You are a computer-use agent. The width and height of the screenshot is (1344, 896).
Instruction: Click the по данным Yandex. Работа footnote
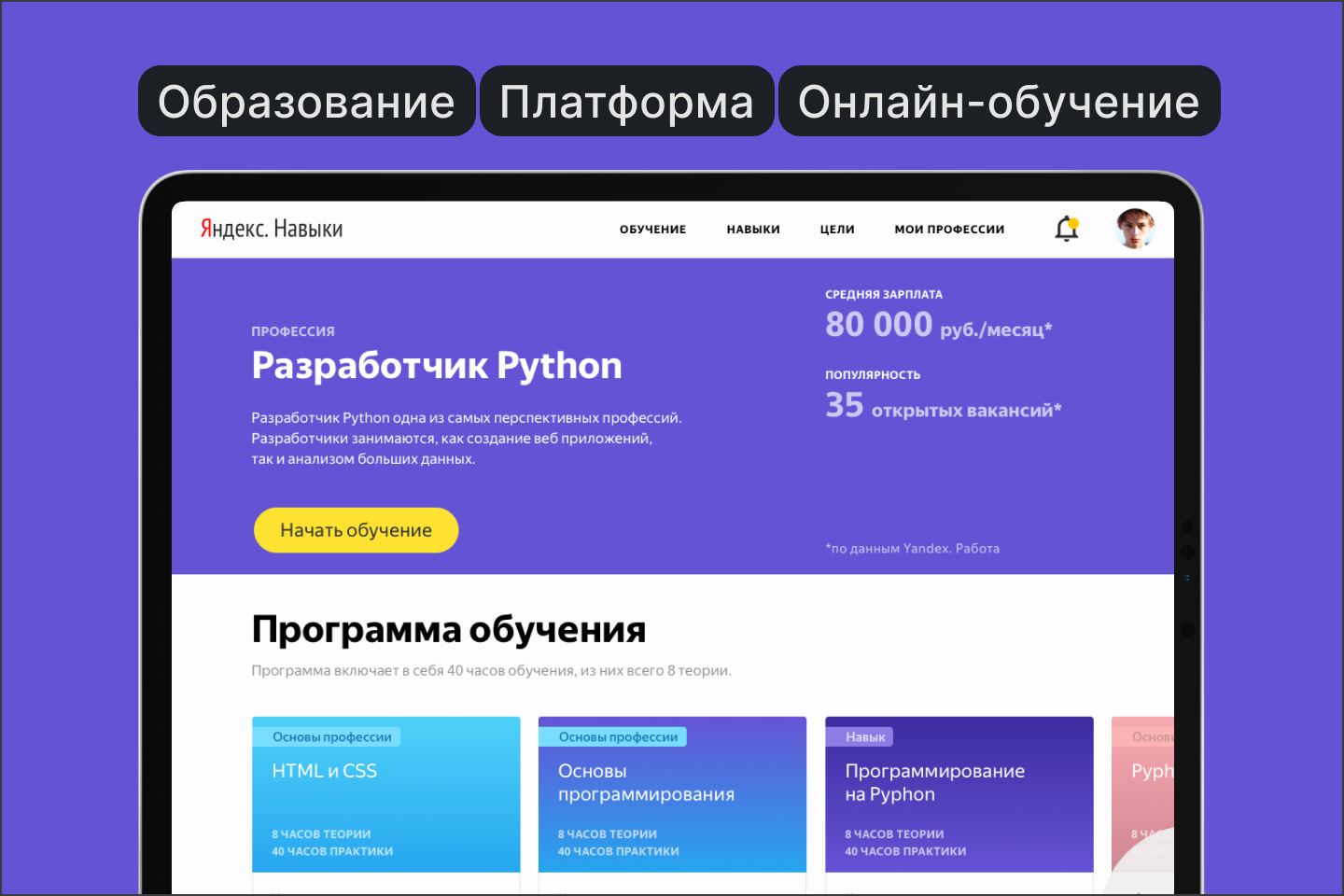pyautogui.click(x=912, y=548)
